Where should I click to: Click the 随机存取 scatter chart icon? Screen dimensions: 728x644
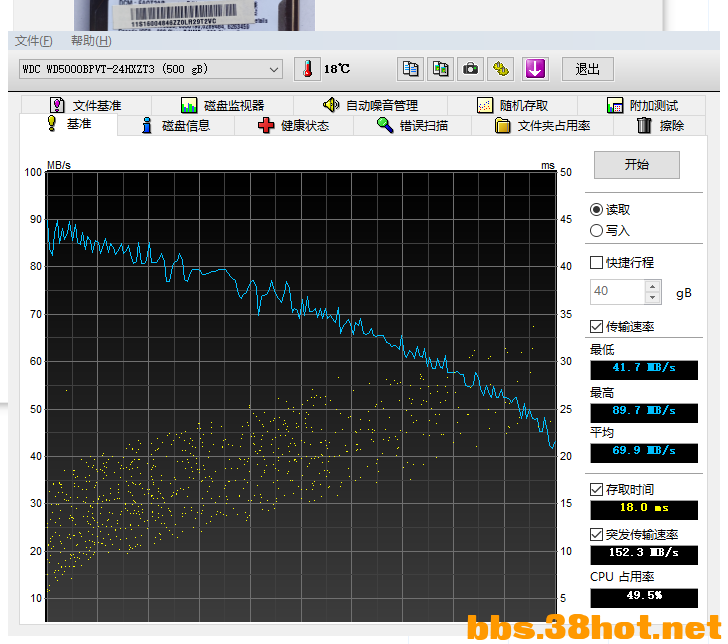pos(485,105)
